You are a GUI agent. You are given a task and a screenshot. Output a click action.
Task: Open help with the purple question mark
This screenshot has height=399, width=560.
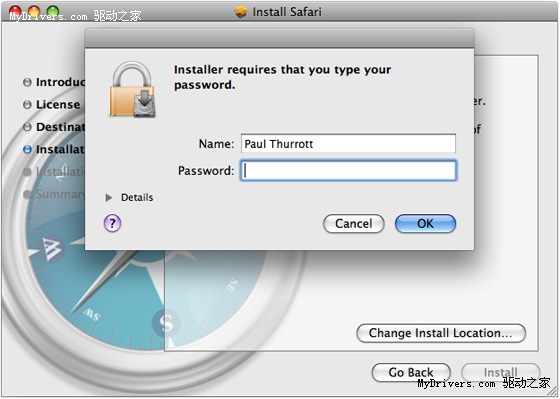tap(112, 223)
